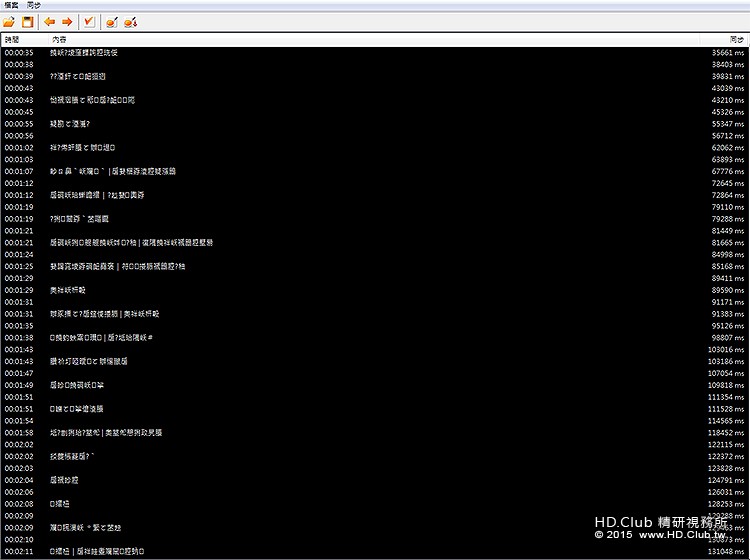Select the row with time 00:00:35
Screen dimensions: 750x560
click(x=375, y=53)
